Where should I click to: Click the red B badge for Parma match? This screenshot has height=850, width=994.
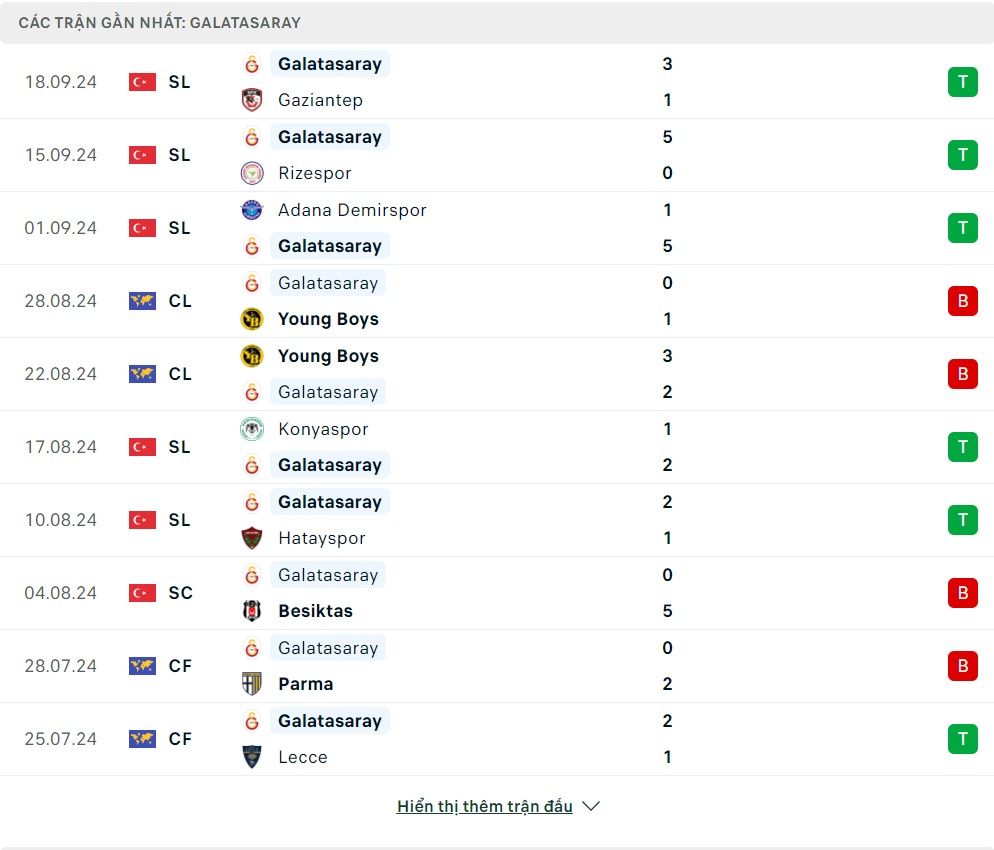click(x=962, y=666)
